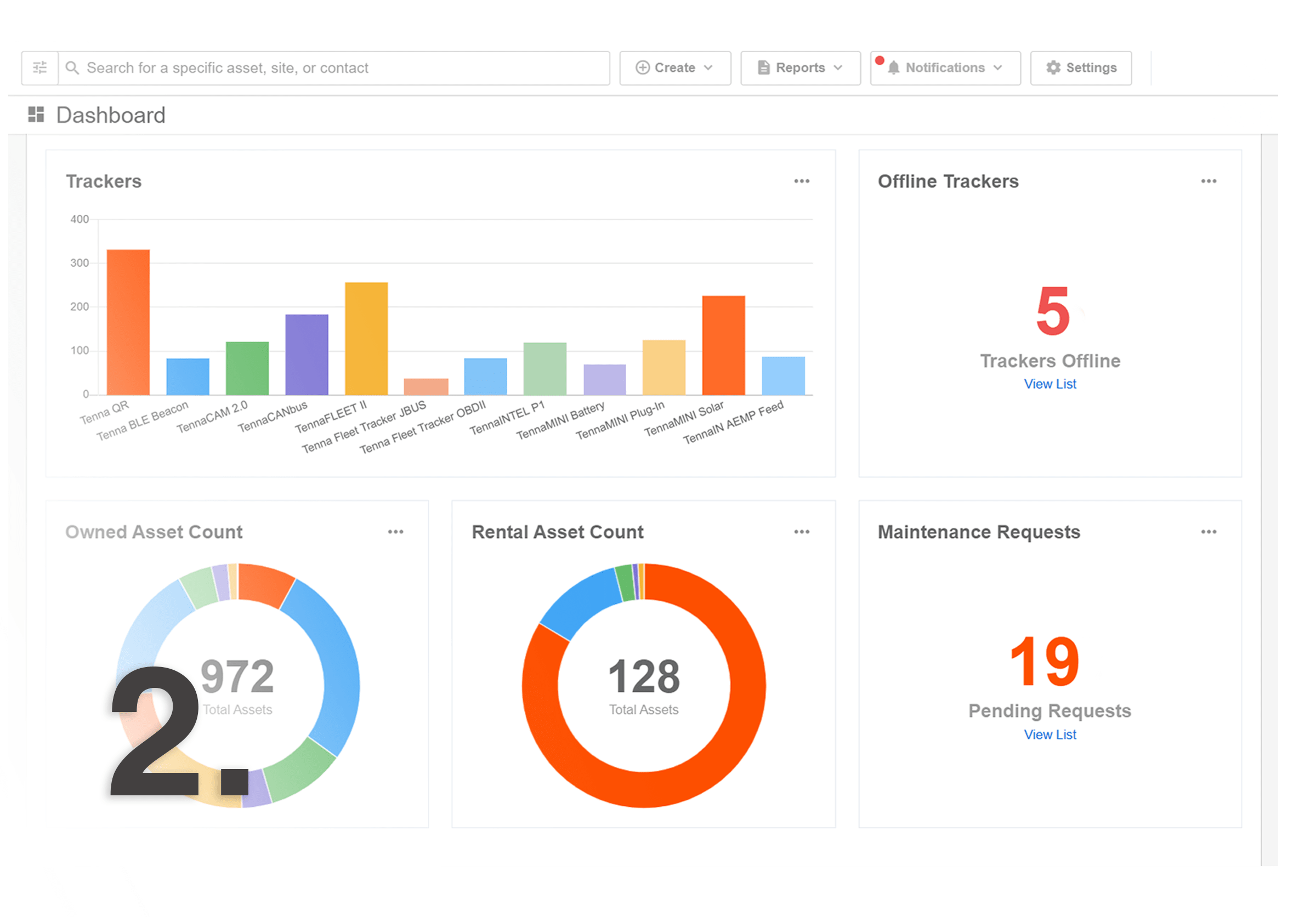Open the Settings button
The width and height of the screenshot is (1316, 917).
click(x=1080, y=68)
